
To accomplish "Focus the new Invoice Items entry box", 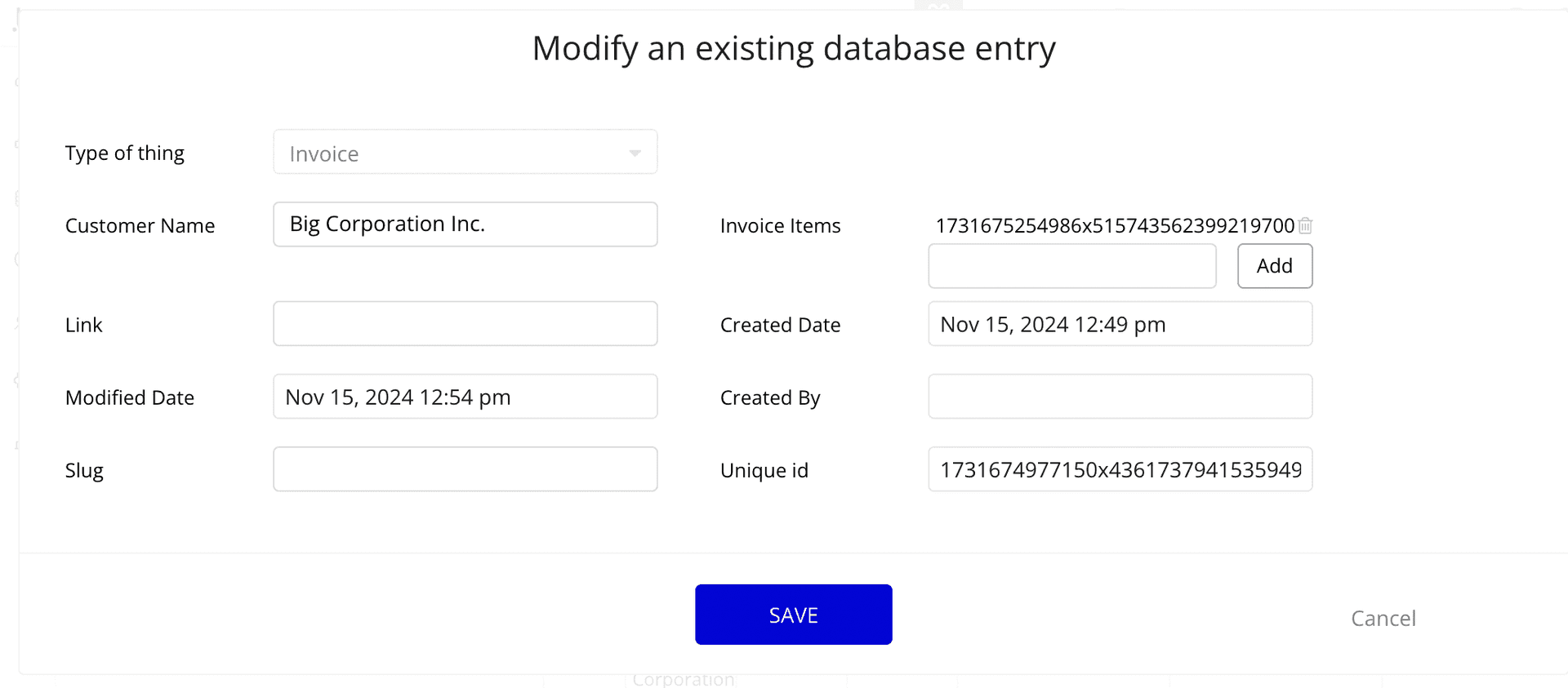I will (x=1071, y=266).
